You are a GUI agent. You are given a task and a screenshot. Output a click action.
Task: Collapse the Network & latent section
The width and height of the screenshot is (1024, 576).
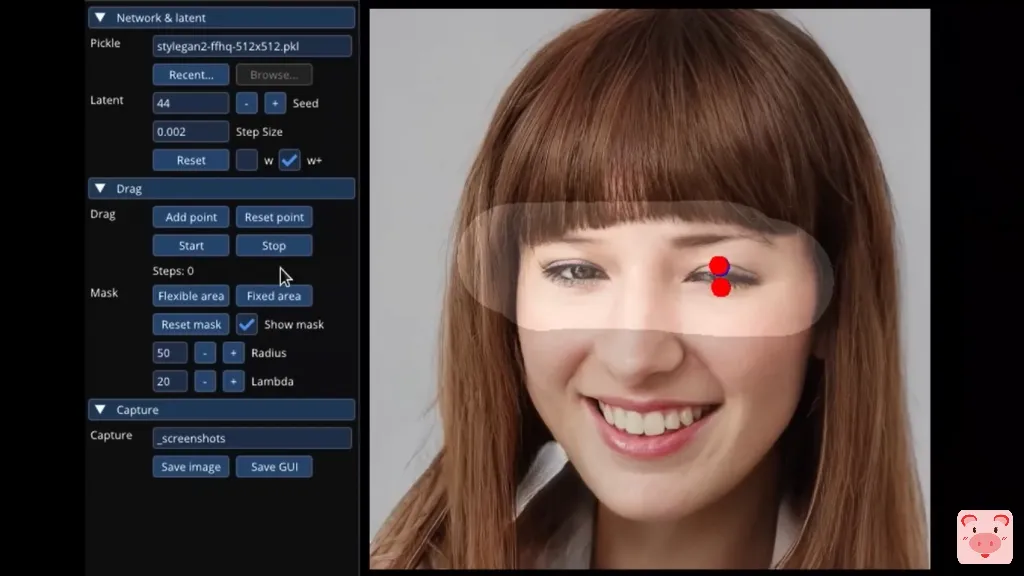[x=221, y=18]
